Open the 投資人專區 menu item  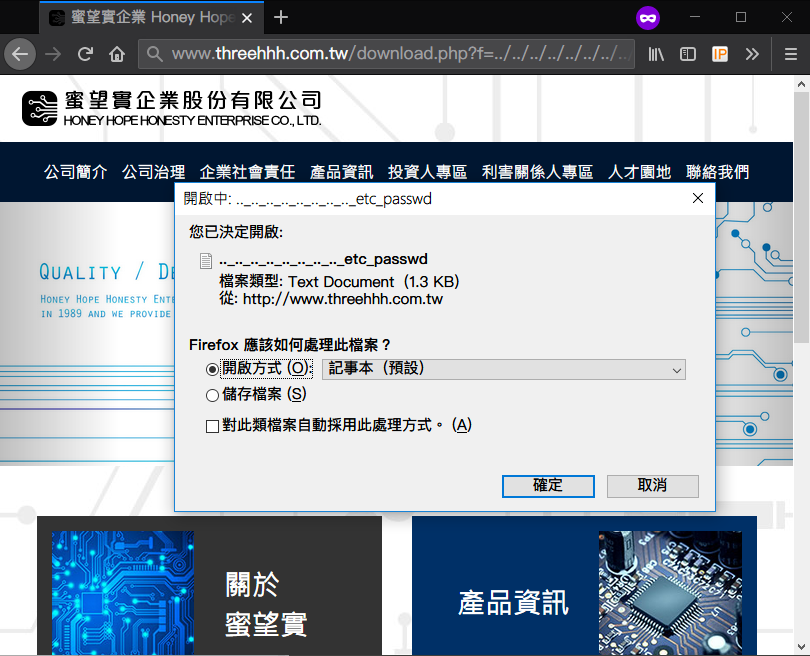427,172
